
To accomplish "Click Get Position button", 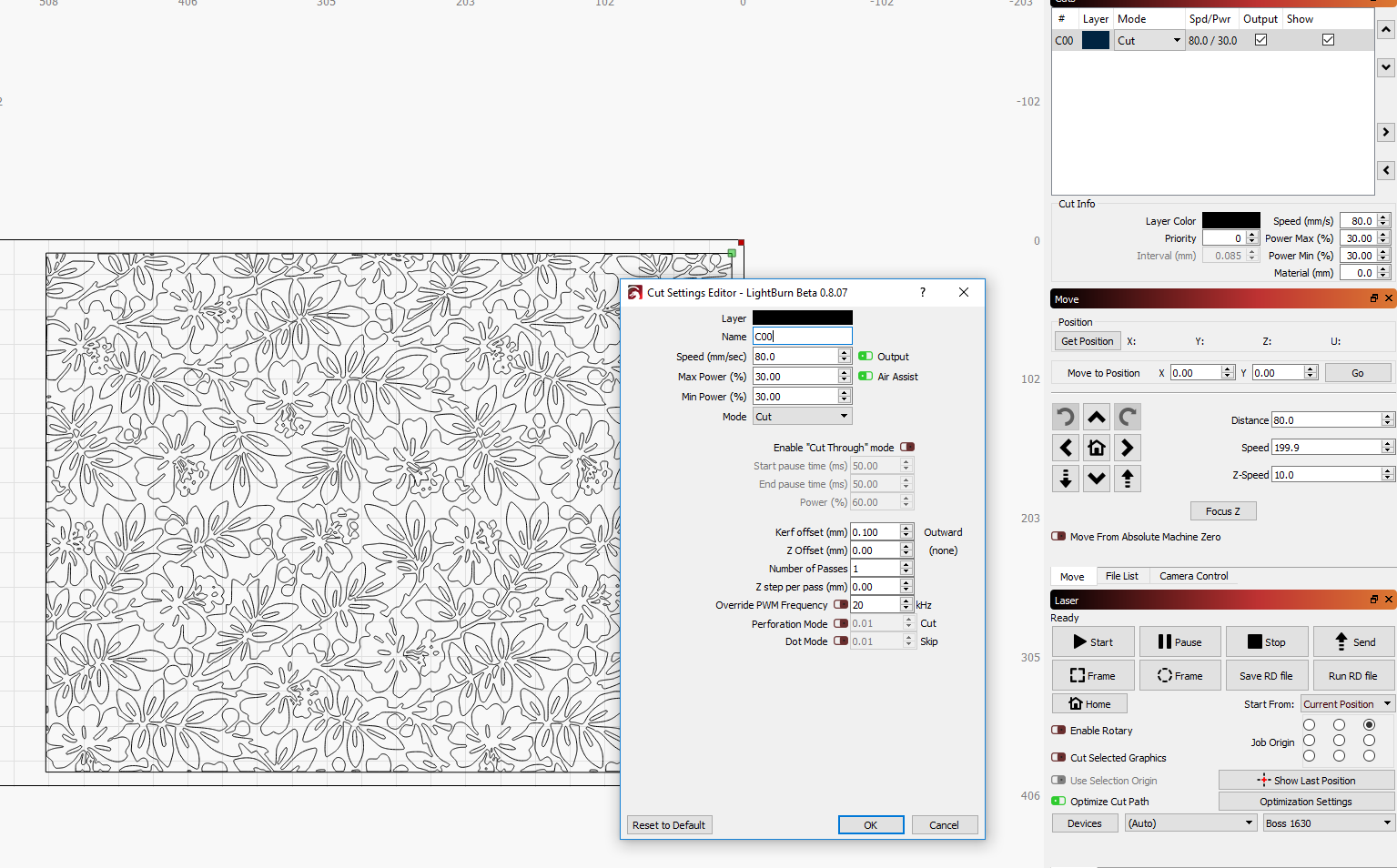I will click(x=1088, y=341).
